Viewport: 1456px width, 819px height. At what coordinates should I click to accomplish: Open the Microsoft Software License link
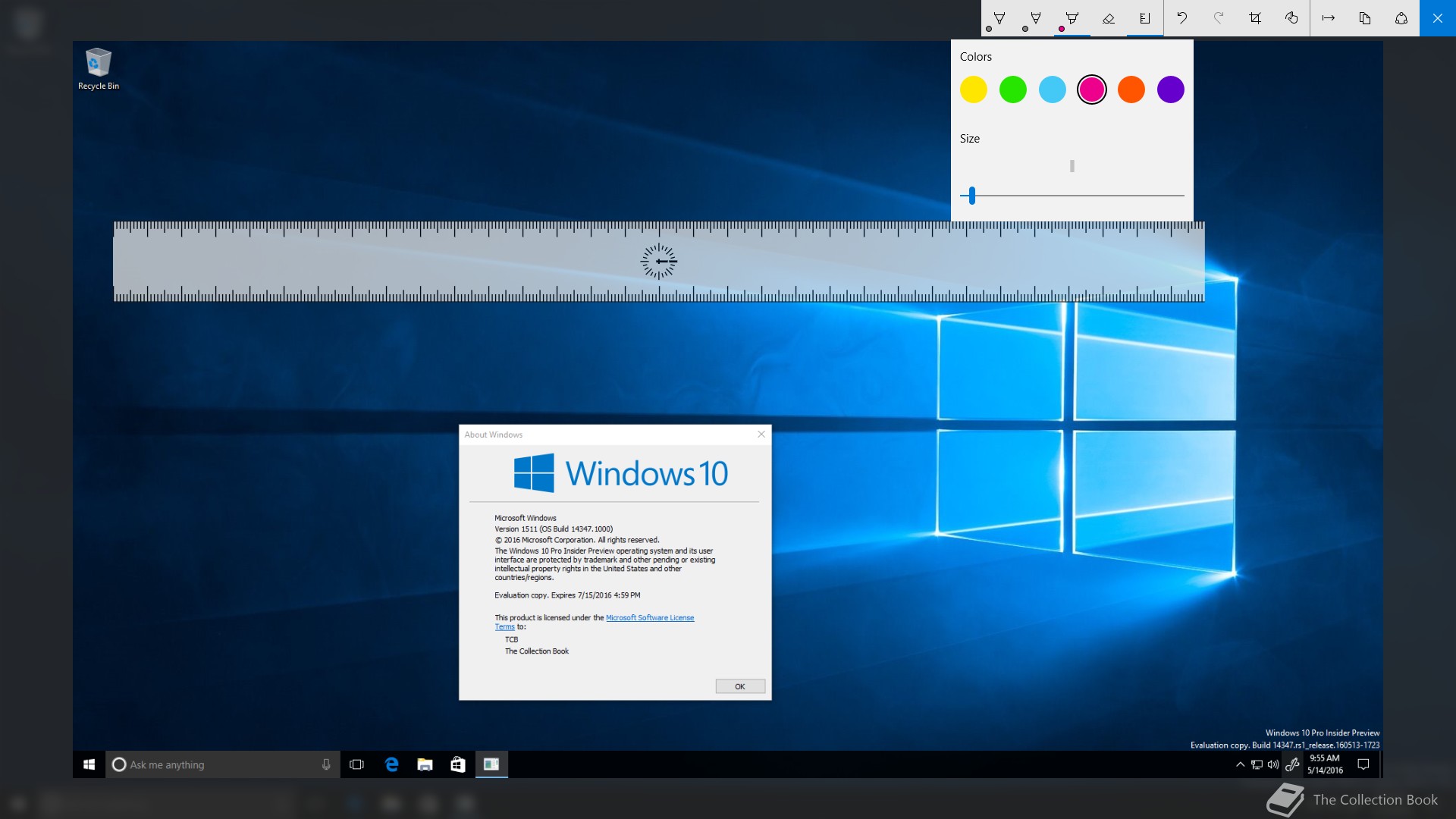pyautogui.click(x=650, y=618)
